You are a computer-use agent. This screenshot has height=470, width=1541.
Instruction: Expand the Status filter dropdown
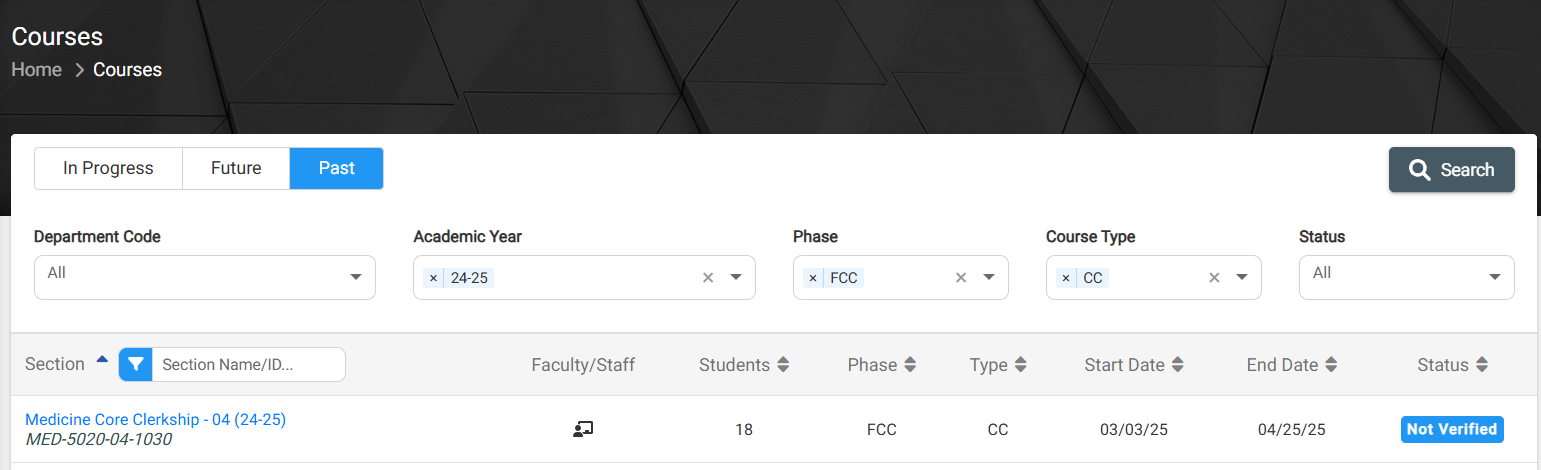[x=1406, y=277]
